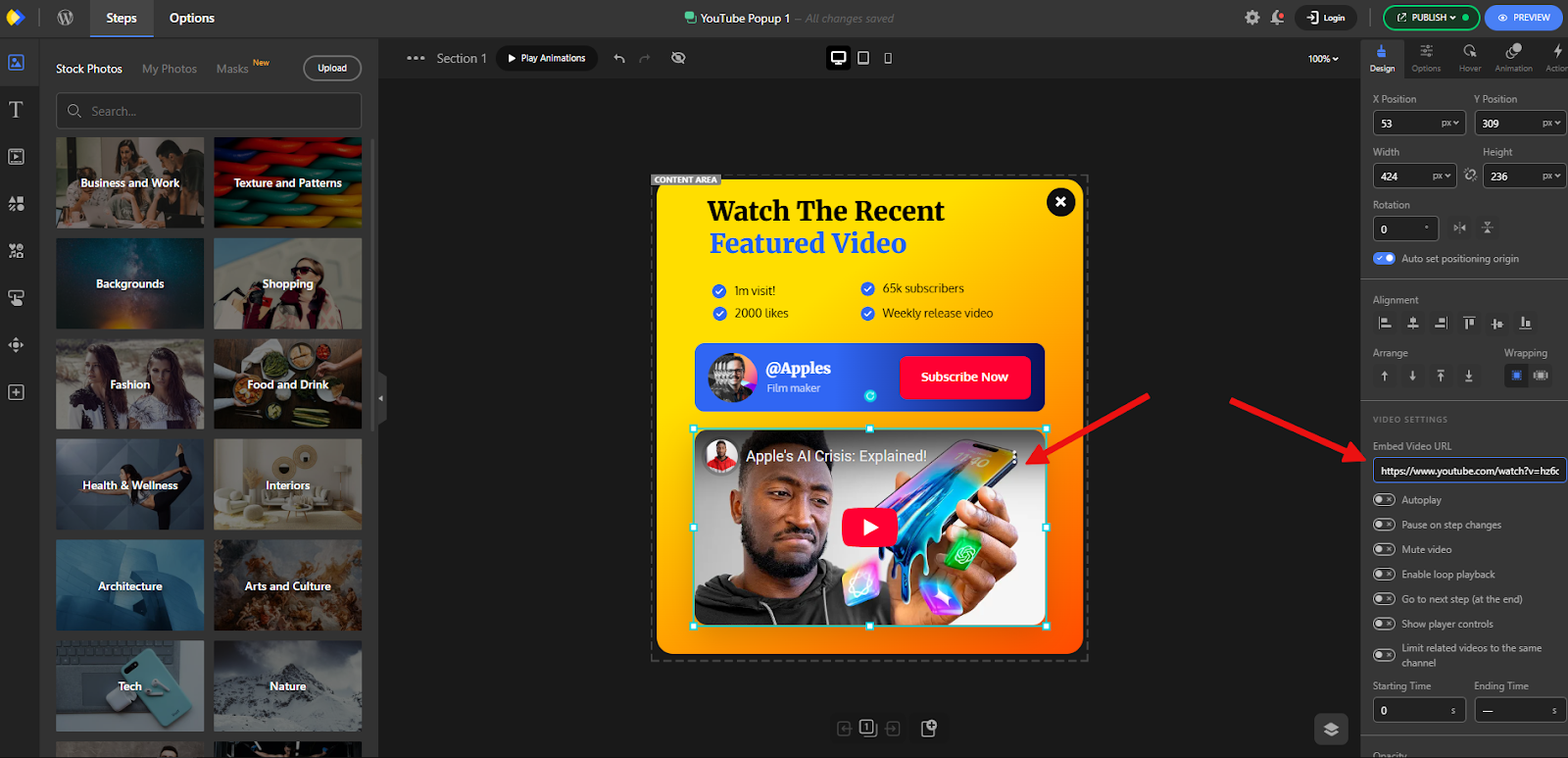Align element to right edge
This screenshot has height=758, width=1568.
coord(1441,323)
